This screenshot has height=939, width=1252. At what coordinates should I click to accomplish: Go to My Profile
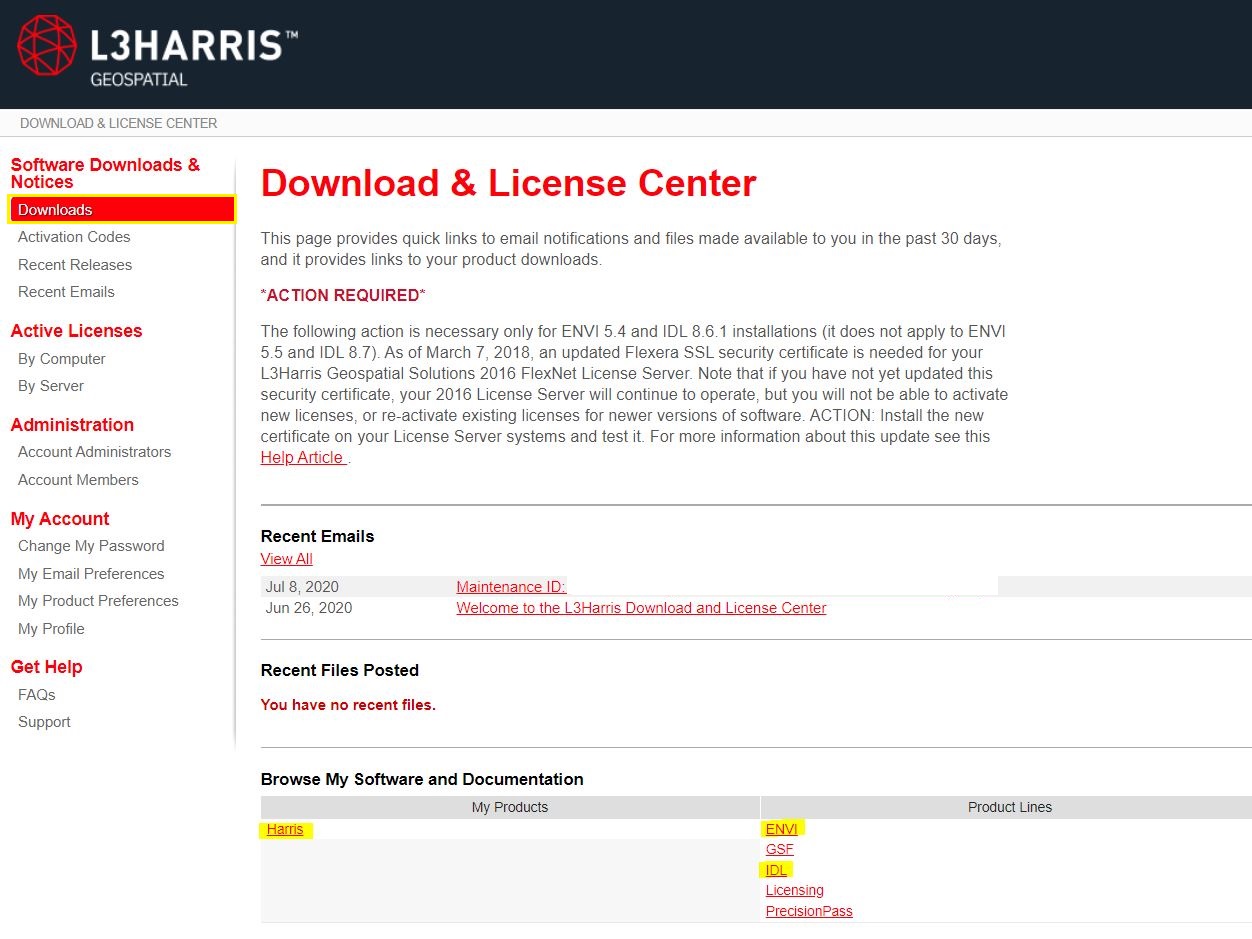coord(51,629)
